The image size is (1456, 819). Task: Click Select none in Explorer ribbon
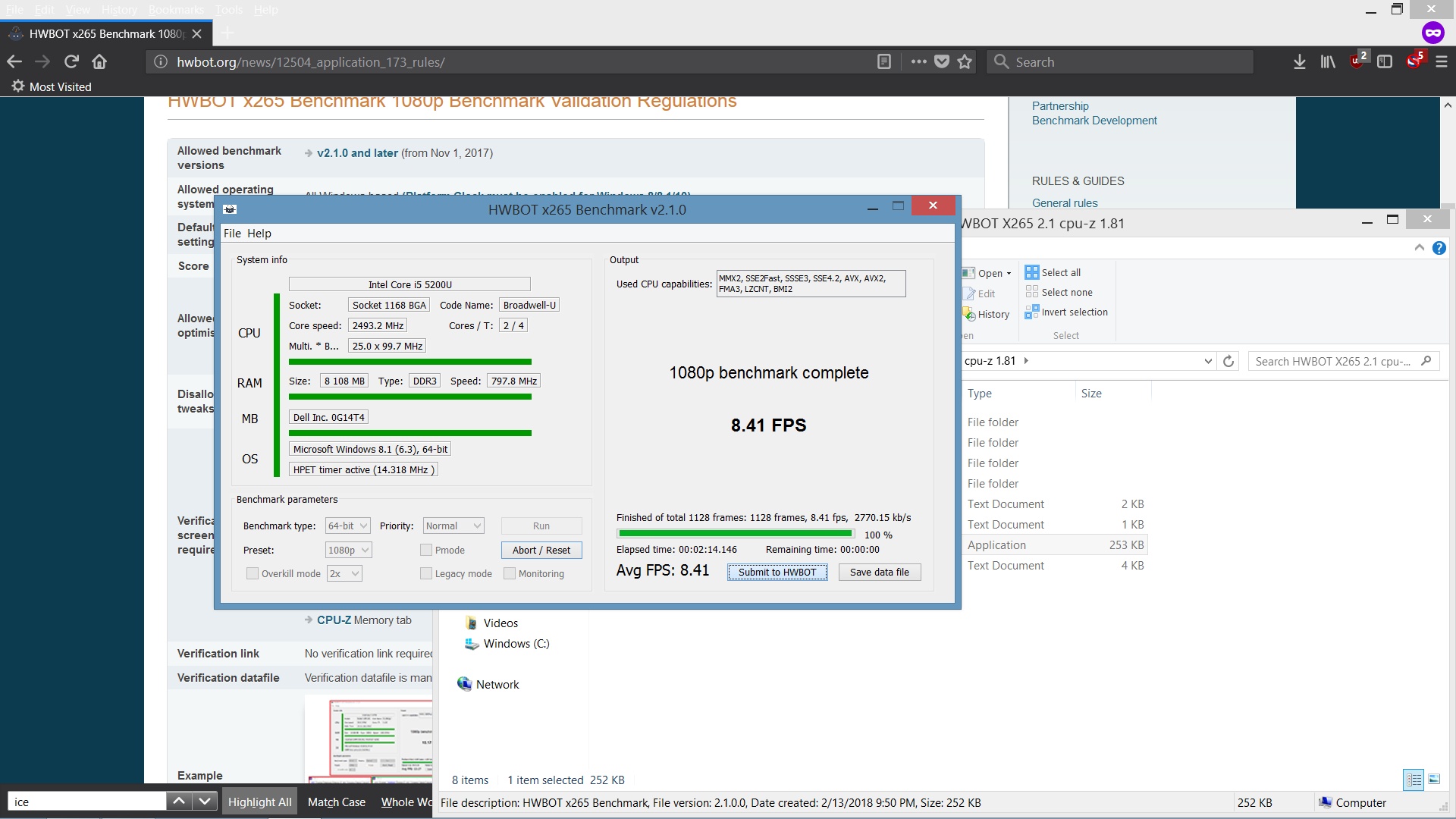1059,292
